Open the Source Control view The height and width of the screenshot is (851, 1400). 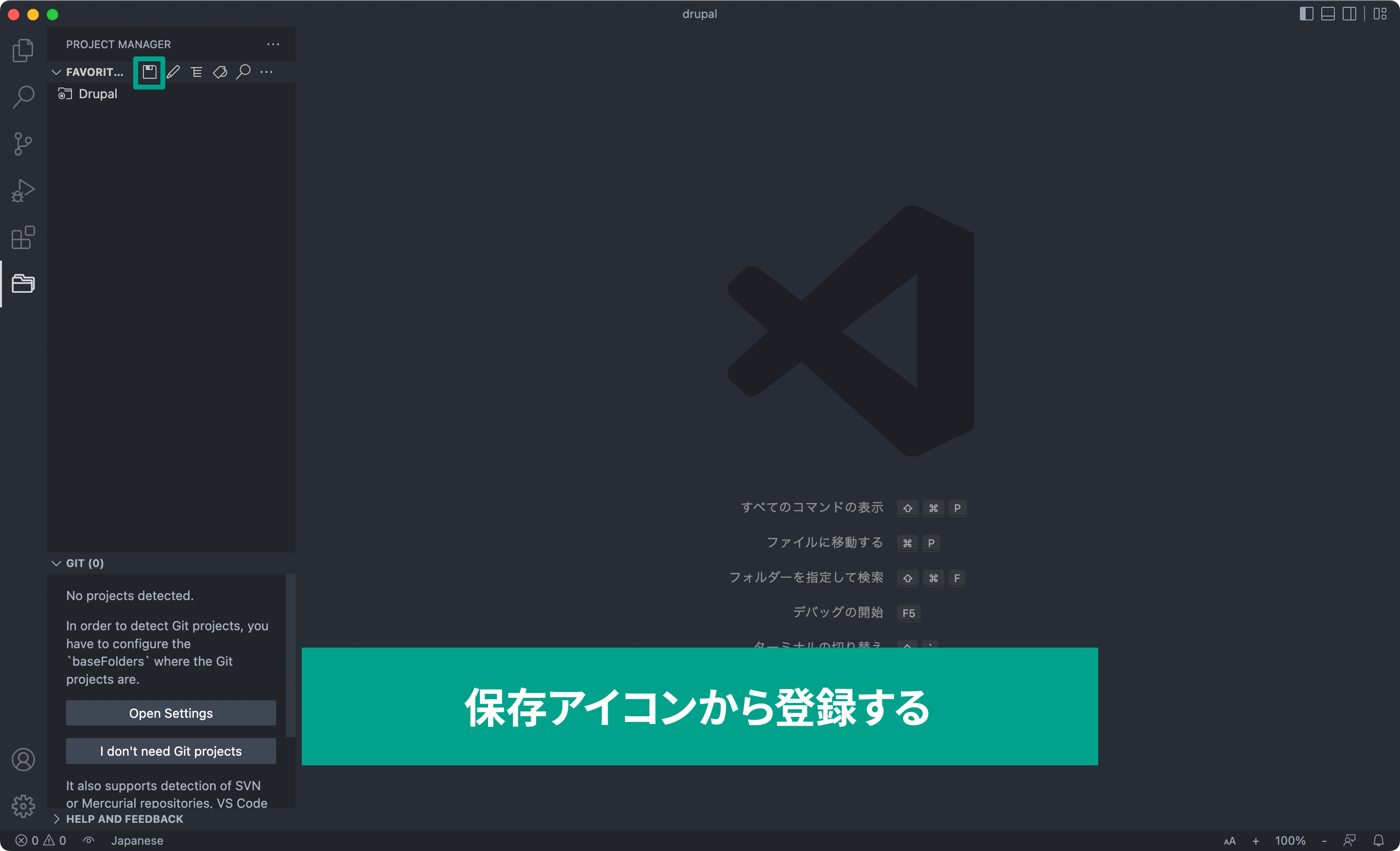[x=23, y=144]
